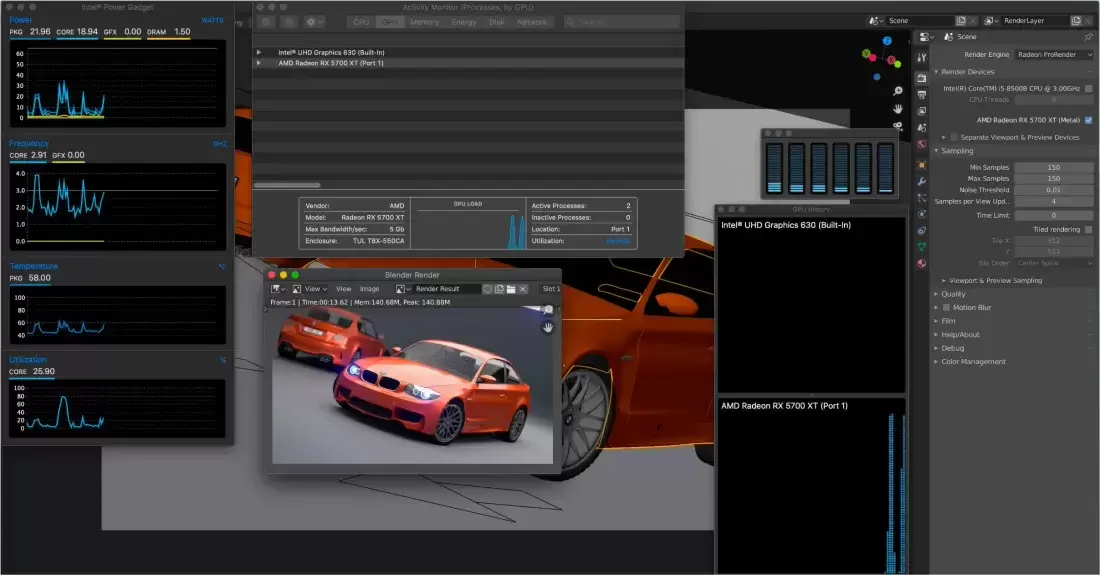Click the folder icon in Blender Render header
The image size is (1100, 575).
point(510,289)
